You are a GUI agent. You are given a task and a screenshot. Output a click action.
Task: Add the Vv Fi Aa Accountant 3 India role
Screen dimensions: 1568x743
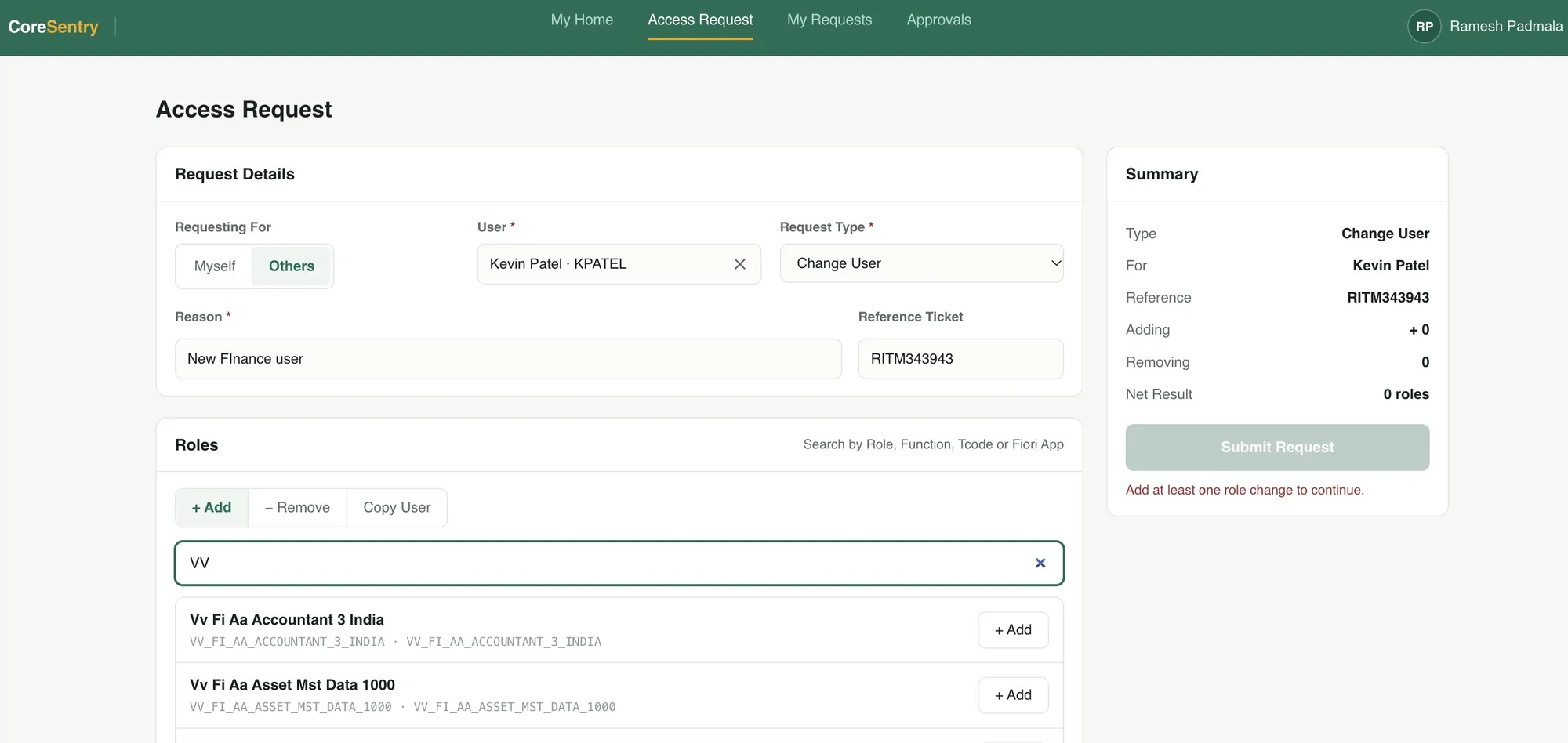(1013, 630)
